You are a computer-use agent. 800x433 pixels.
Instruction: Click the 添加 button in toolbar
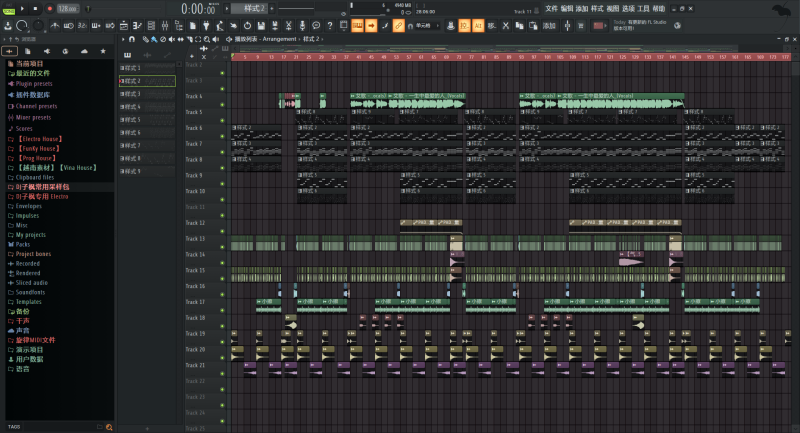tap(549, 26)
